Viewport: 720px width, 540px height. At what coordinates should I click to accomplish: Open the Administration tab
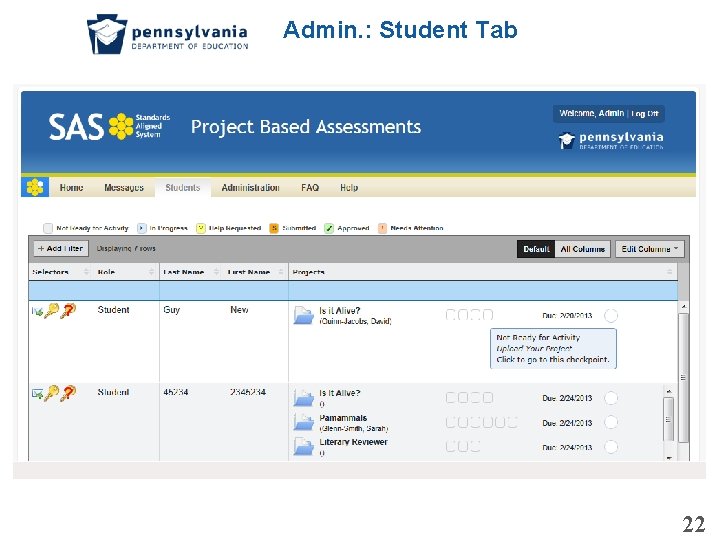(250, 188)
